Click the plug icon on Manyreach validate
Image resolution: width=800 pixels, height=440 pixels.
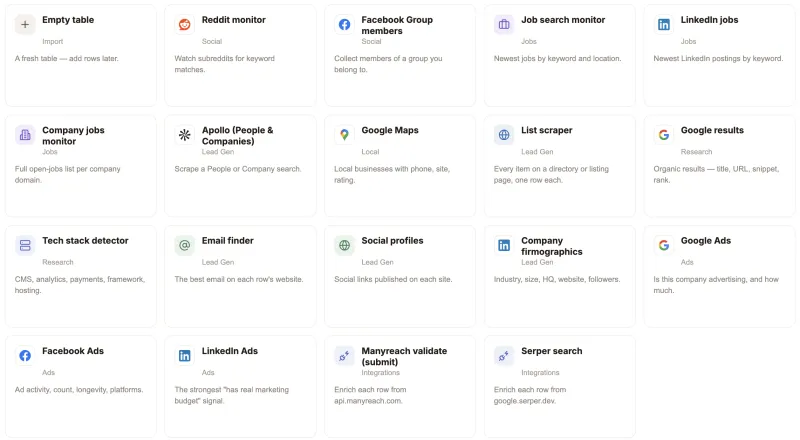(344, 355)
